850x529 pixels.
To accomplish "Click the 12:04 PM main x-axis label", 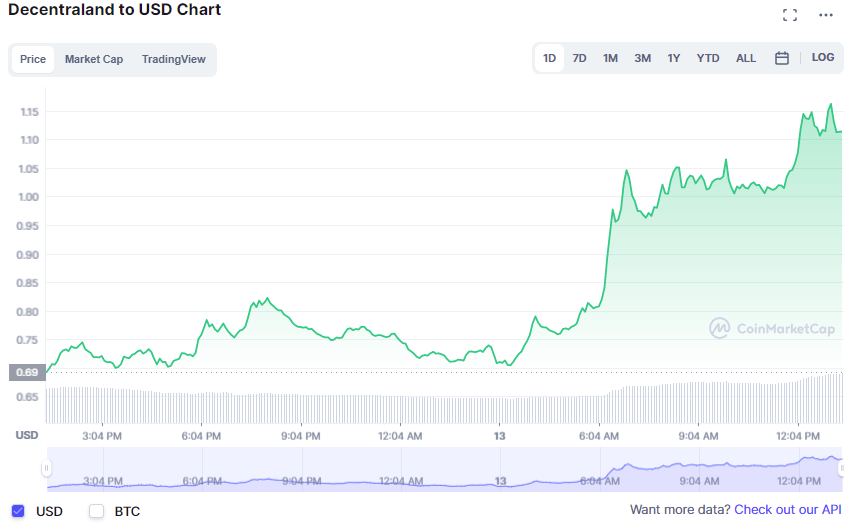I will click(798, 436).
